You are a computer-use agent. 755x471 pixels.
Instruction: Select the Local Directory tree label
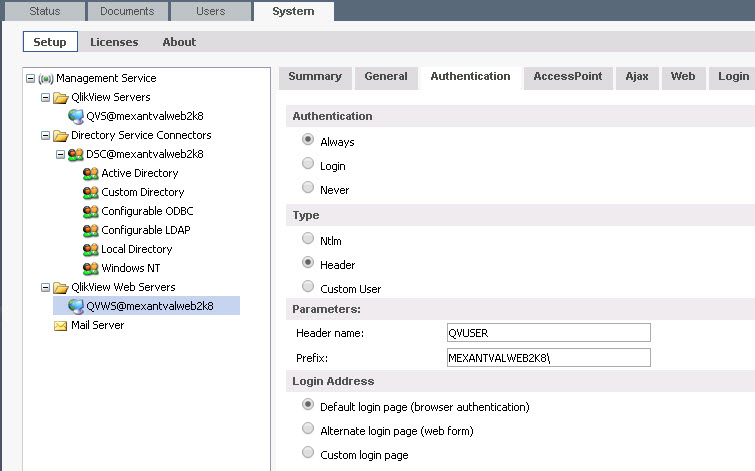(136, 249)
